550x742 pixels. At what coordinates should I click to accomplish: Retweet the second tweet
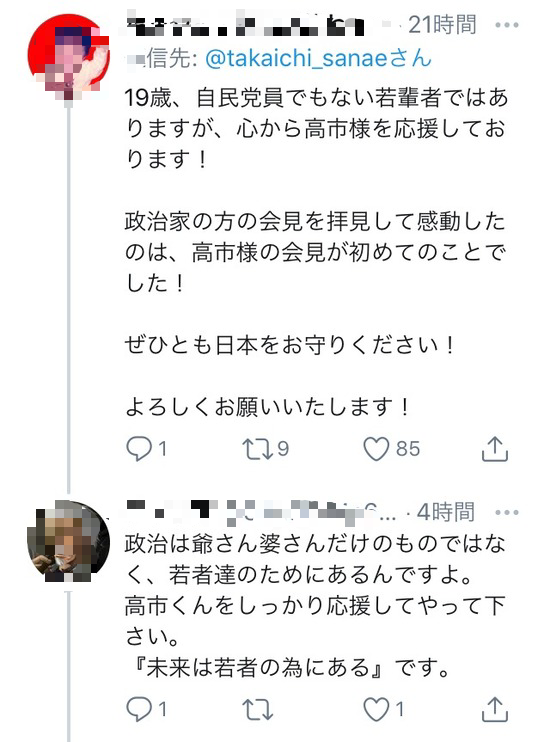pos(257,709)
